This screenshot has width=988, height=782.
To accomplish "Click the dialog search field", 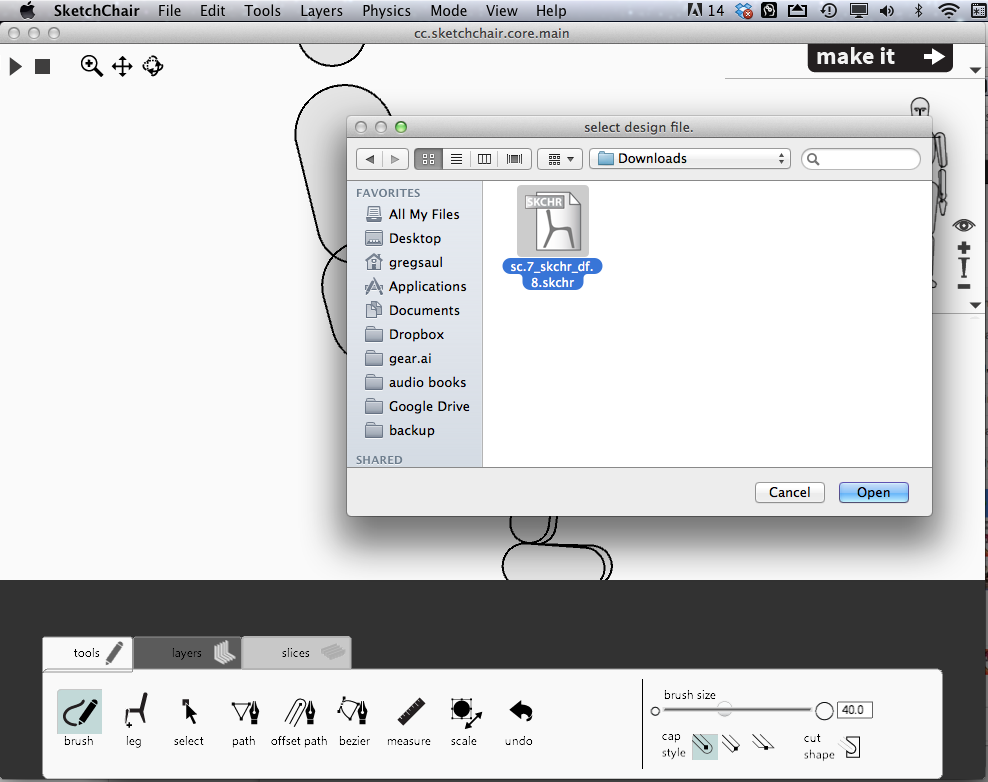I will (861, 159).
